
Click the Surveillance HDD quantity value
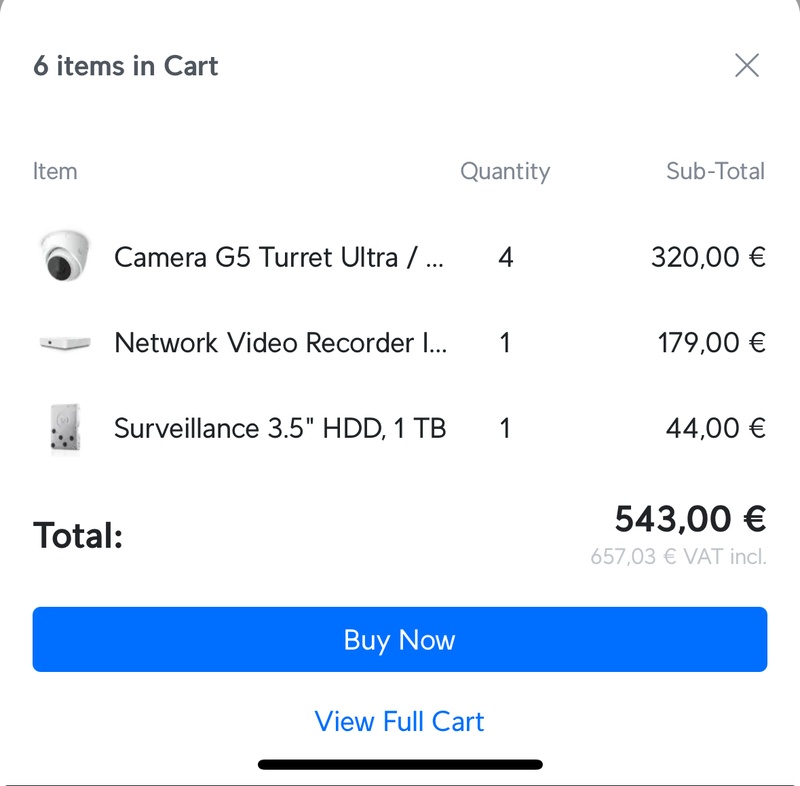(505, 429)
